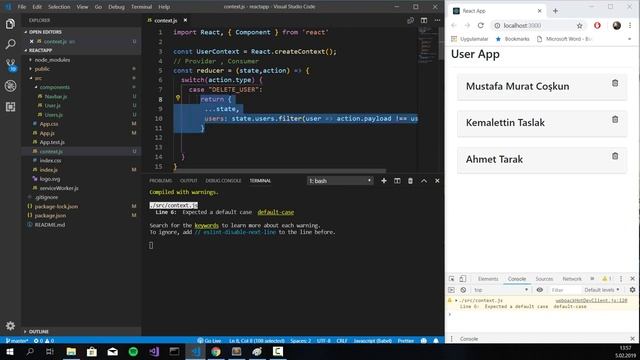Click the Go Live status bar button
The image size is (640, 360).
(209, 340)
